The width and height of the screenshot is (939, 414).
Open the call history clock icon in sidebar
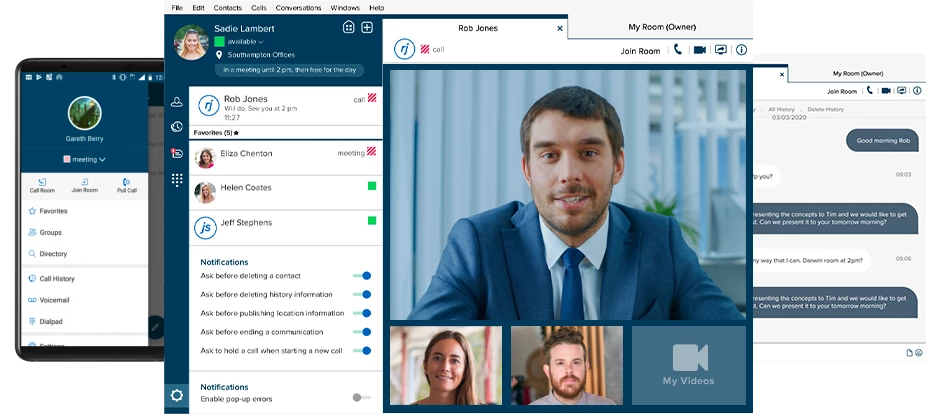(177, 126)
